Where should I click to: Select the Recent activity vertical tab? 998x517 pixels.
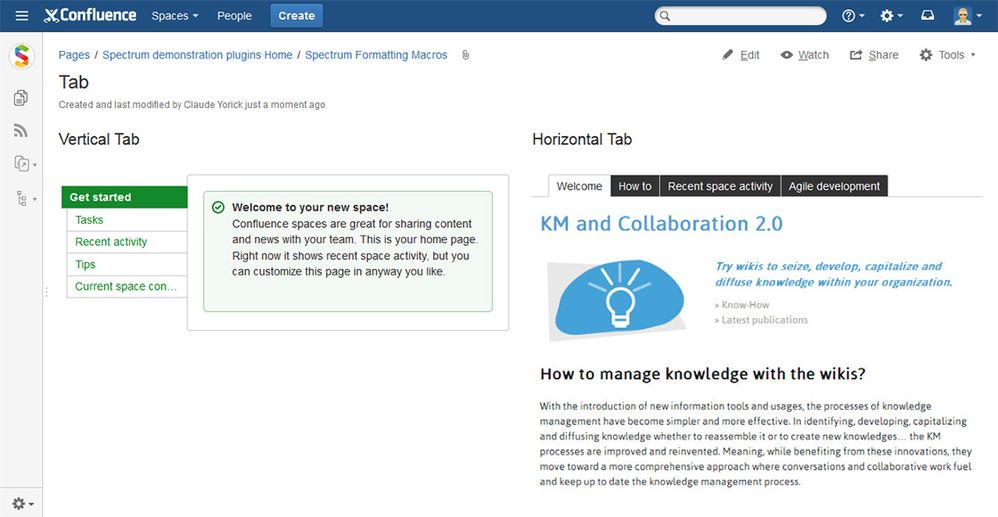pos(127,242)
